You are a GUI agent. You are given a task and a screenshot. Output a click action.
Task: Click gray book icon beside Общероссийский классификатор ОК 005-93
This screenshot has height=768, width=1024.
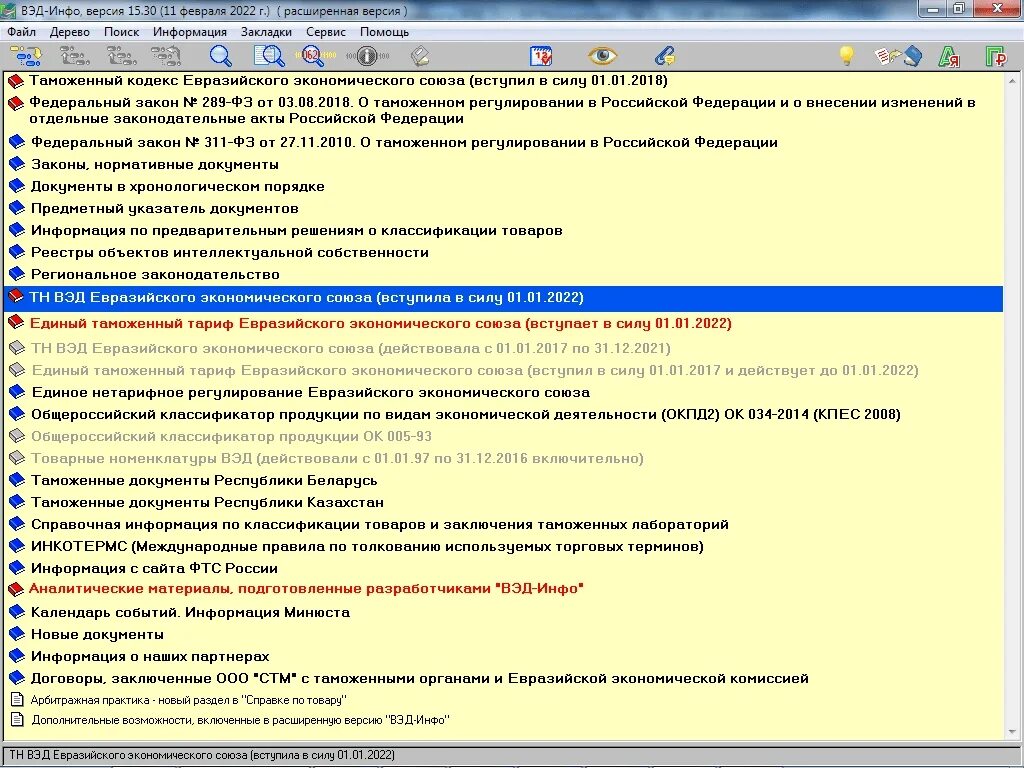tap(16, 436)
